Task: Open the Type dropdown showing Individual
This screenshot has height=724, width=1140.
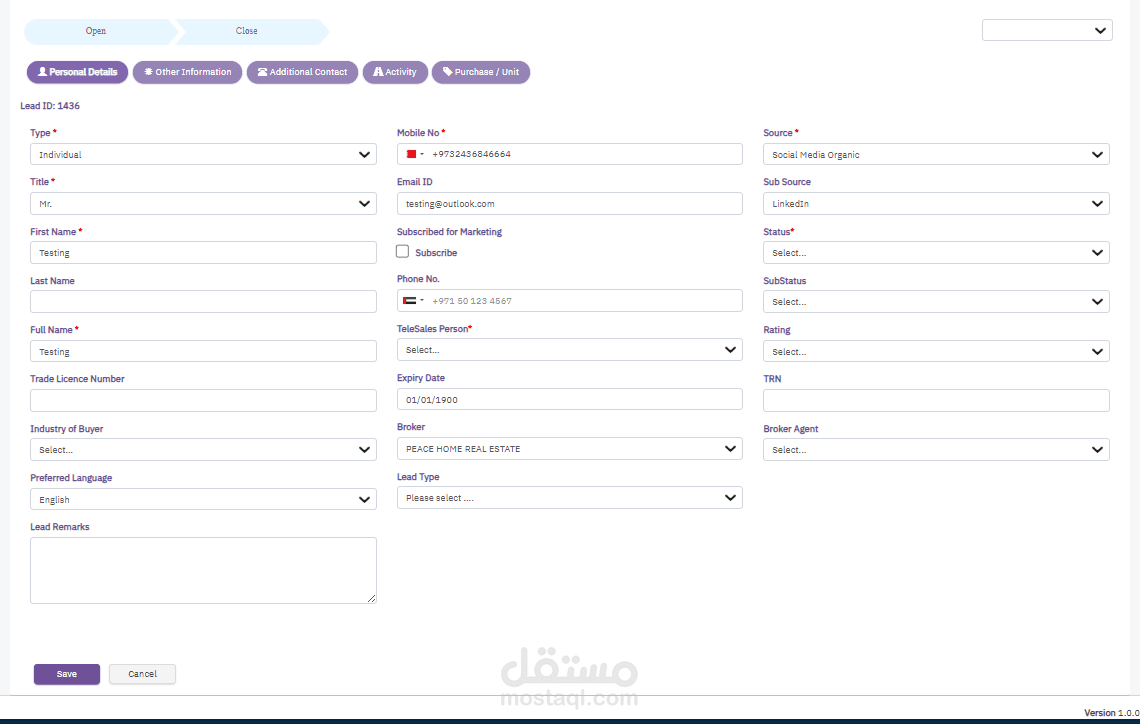Action: pos(204,154)
